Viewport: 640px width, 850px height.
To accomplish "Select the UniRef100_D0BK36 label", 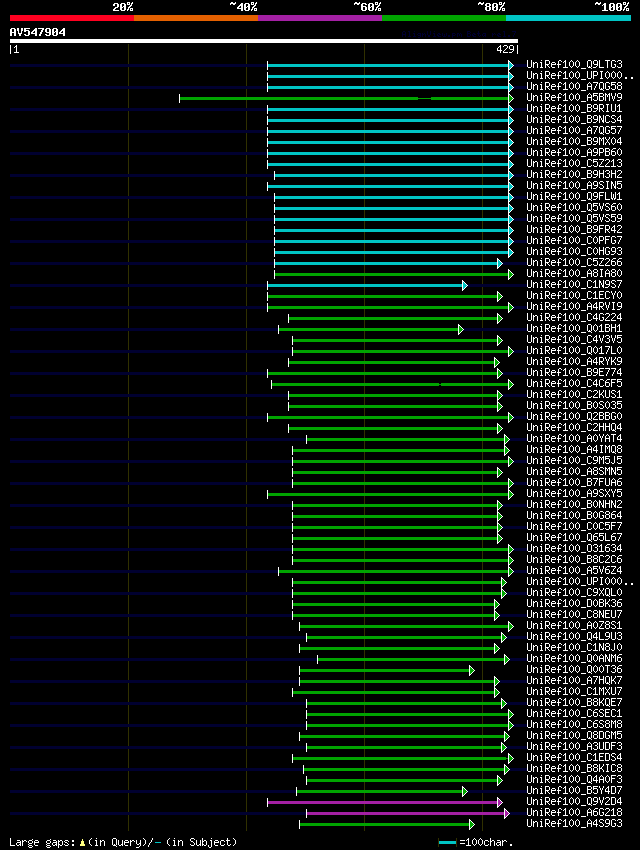I will (574, 604).
